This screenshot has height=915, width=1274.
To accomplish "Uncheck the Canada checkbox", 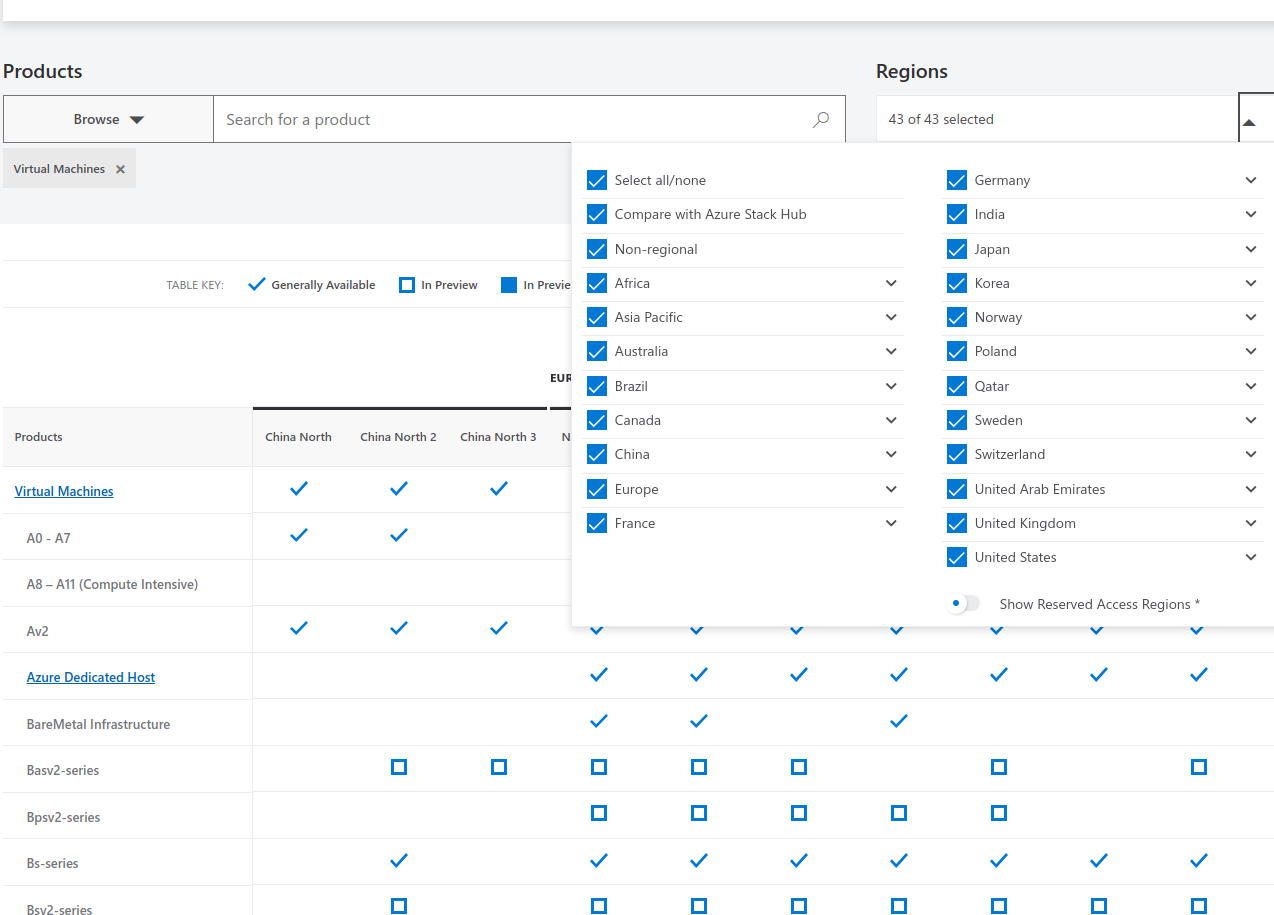I will point(597,420).
